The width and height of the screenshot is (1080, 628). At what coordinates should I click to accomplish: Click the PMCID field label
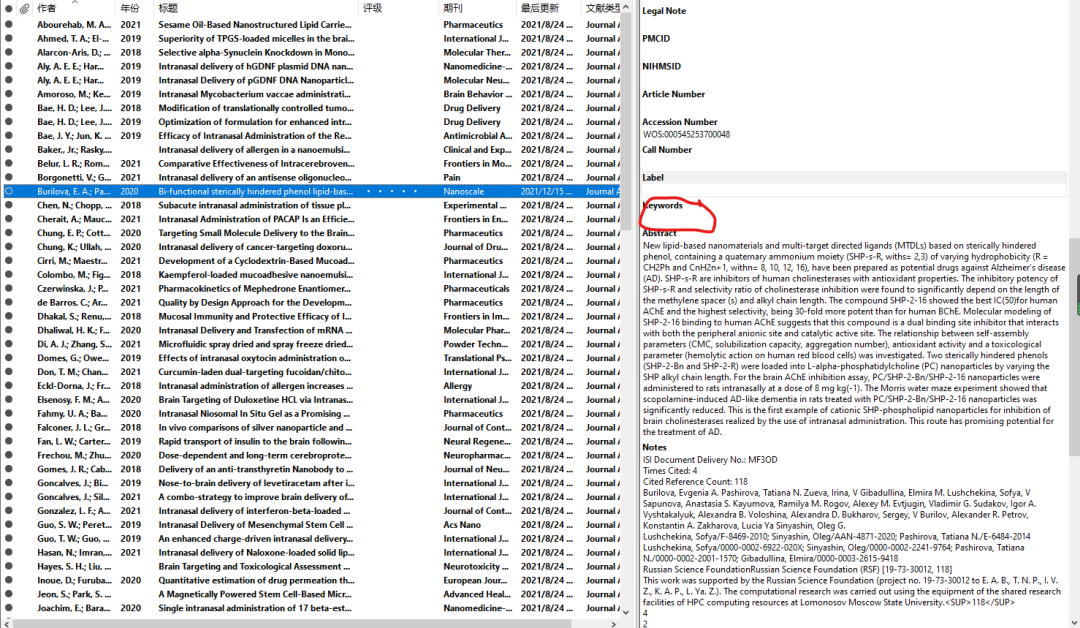[x=656, y=39]
